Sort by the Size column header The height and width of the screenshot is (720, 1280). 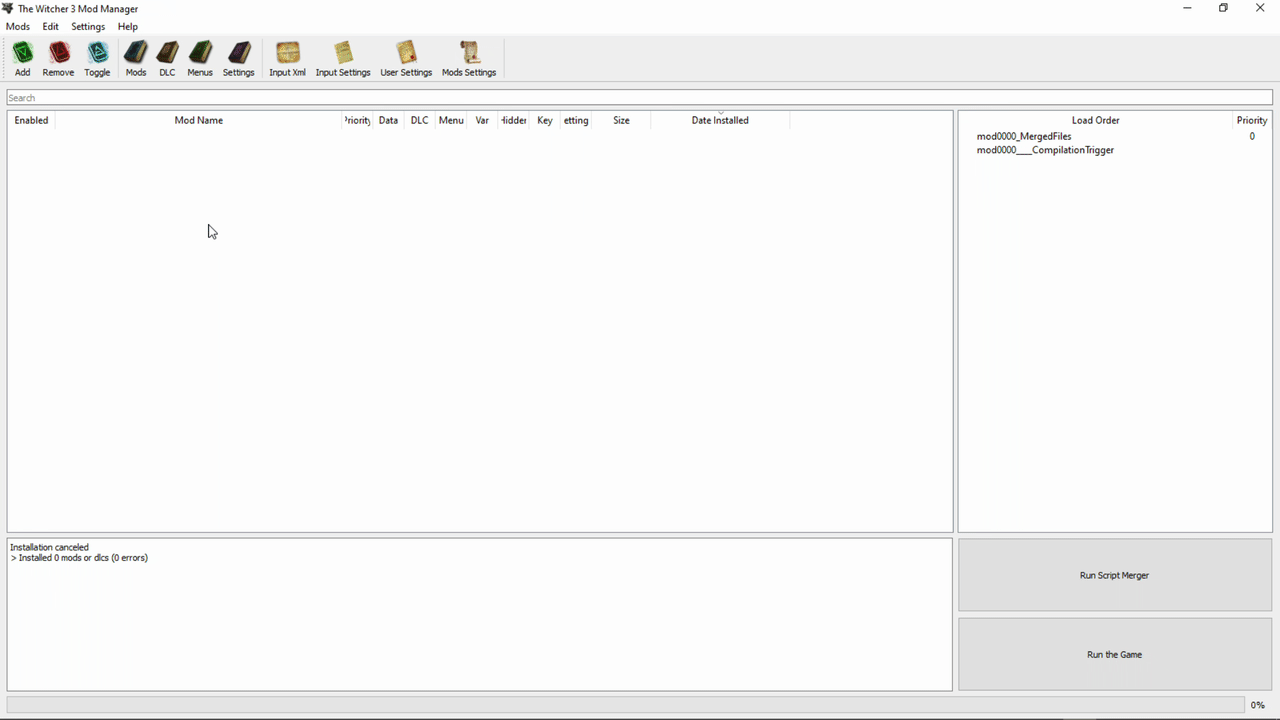coord(621,120)
